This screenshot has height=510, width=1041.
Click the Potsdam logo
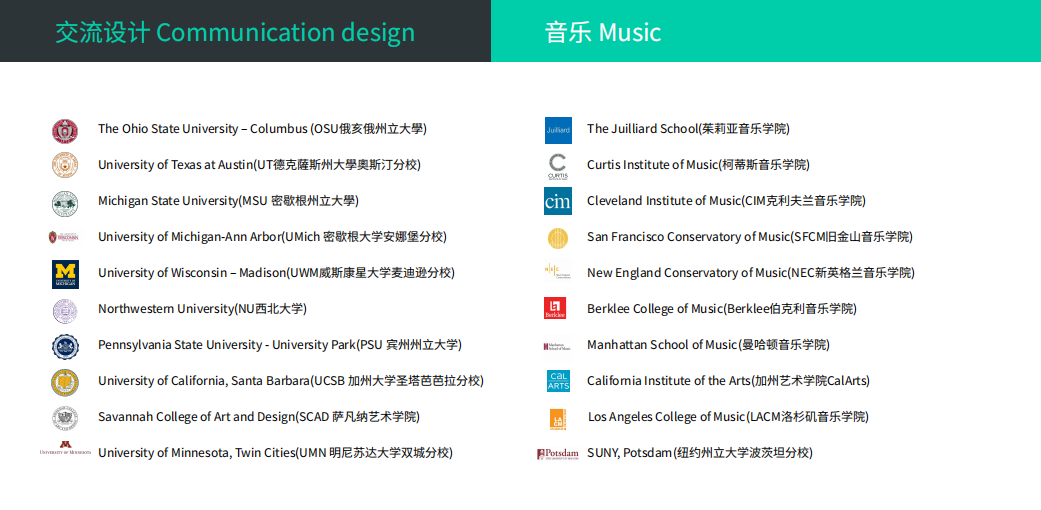pos(558,454)
